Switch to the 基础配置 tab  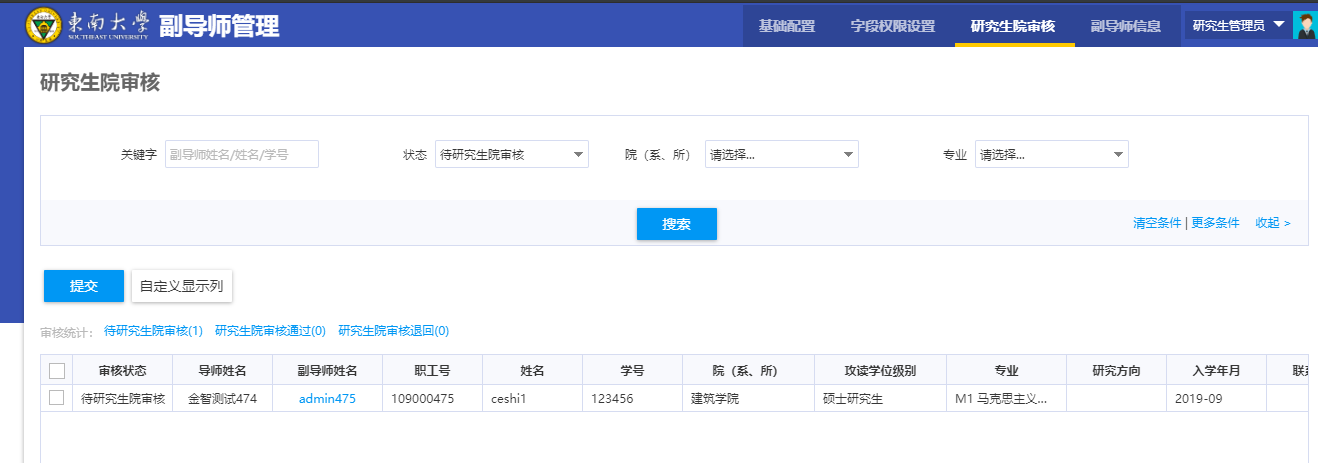pyautogui.click(x=786, y=26)
